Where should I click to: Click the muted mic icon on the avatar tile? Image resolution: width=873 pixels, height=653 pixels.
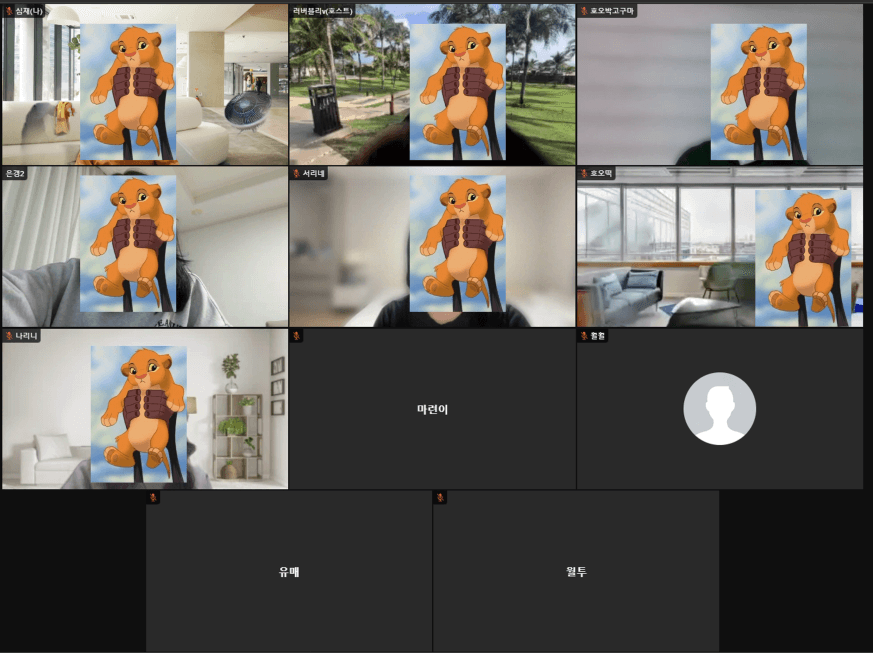[584, 336]
